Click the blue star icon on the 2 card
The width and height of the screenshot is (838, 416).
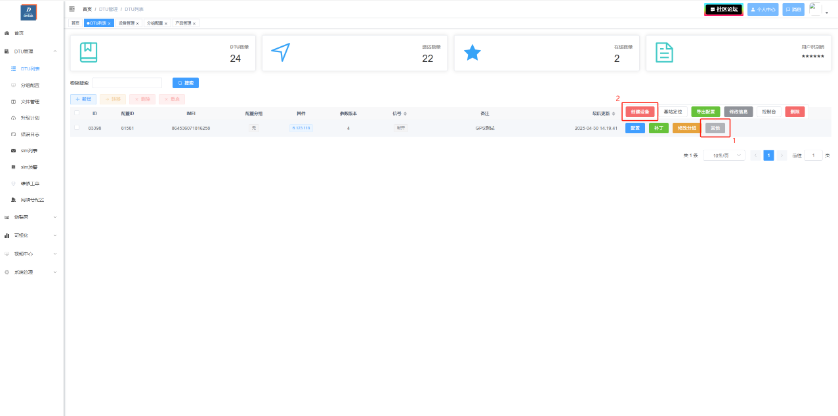point(472,52)
